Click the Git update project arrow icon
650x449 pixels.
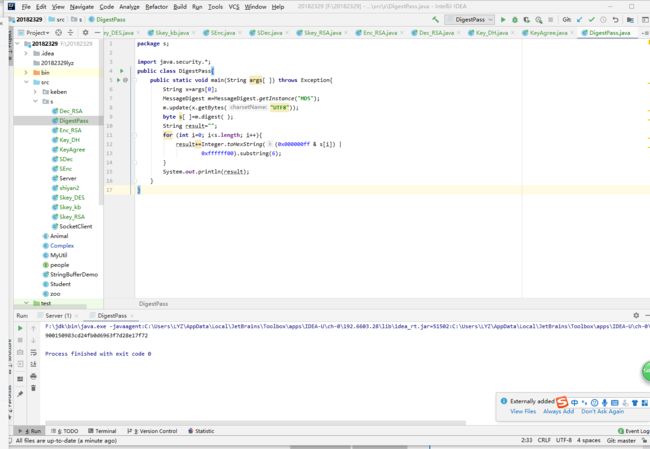581,19
